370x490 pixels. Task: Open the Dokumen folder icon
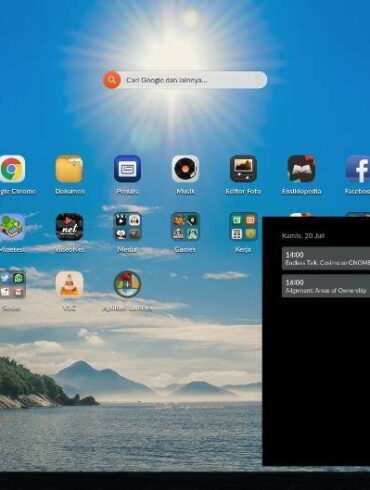[69, 169]
